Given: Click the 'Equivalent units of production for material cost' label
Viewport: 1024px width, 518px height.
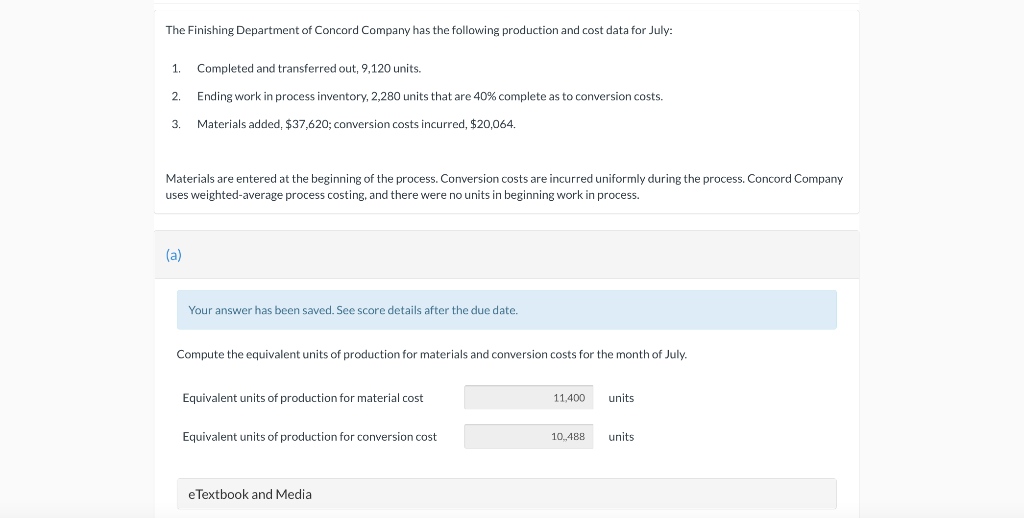Looking at the screenshot, I should tap(303, 398).
